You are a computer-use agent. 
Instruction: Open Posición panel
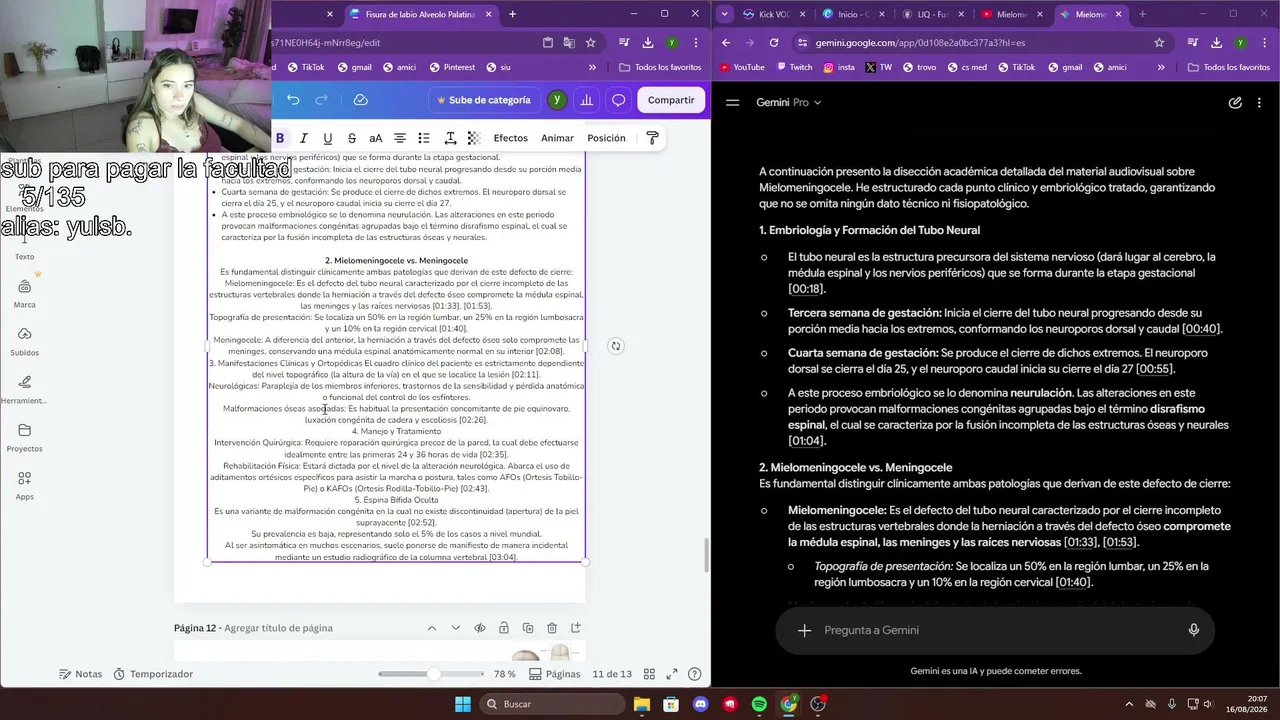pos(606,138)
